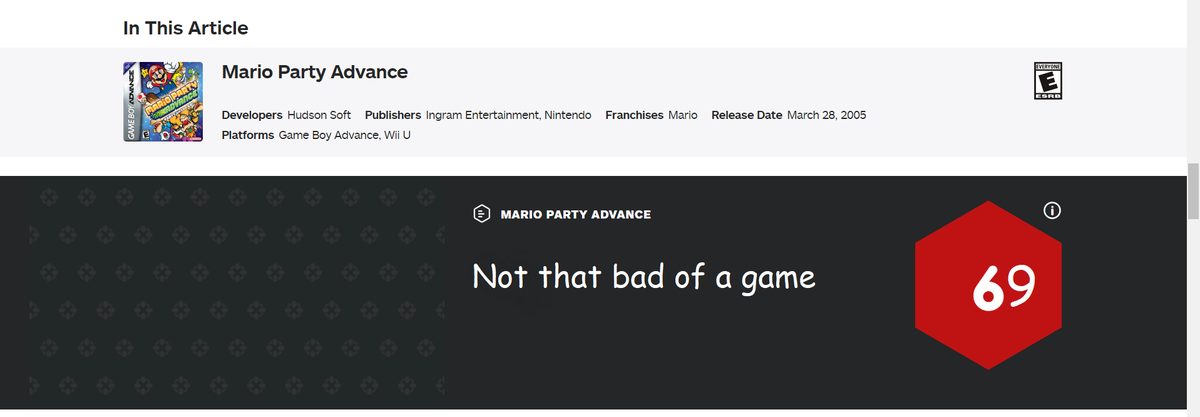Click the page vertical scrollbar thumb
1200x417 pixels.
tap(1192, 190)
